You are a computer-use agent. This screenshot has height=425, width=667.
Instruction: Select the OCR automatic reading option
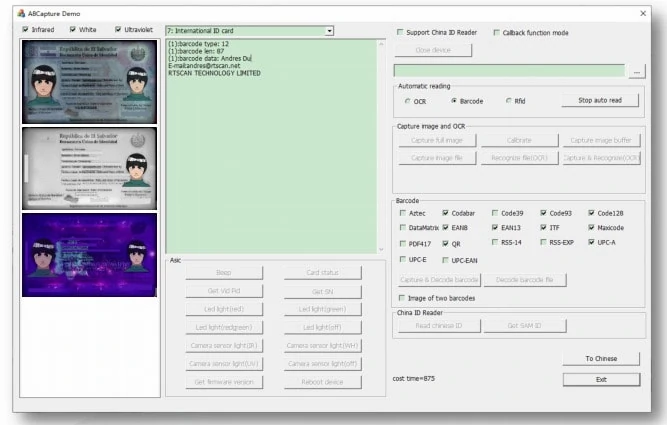[x=407, y=101]
